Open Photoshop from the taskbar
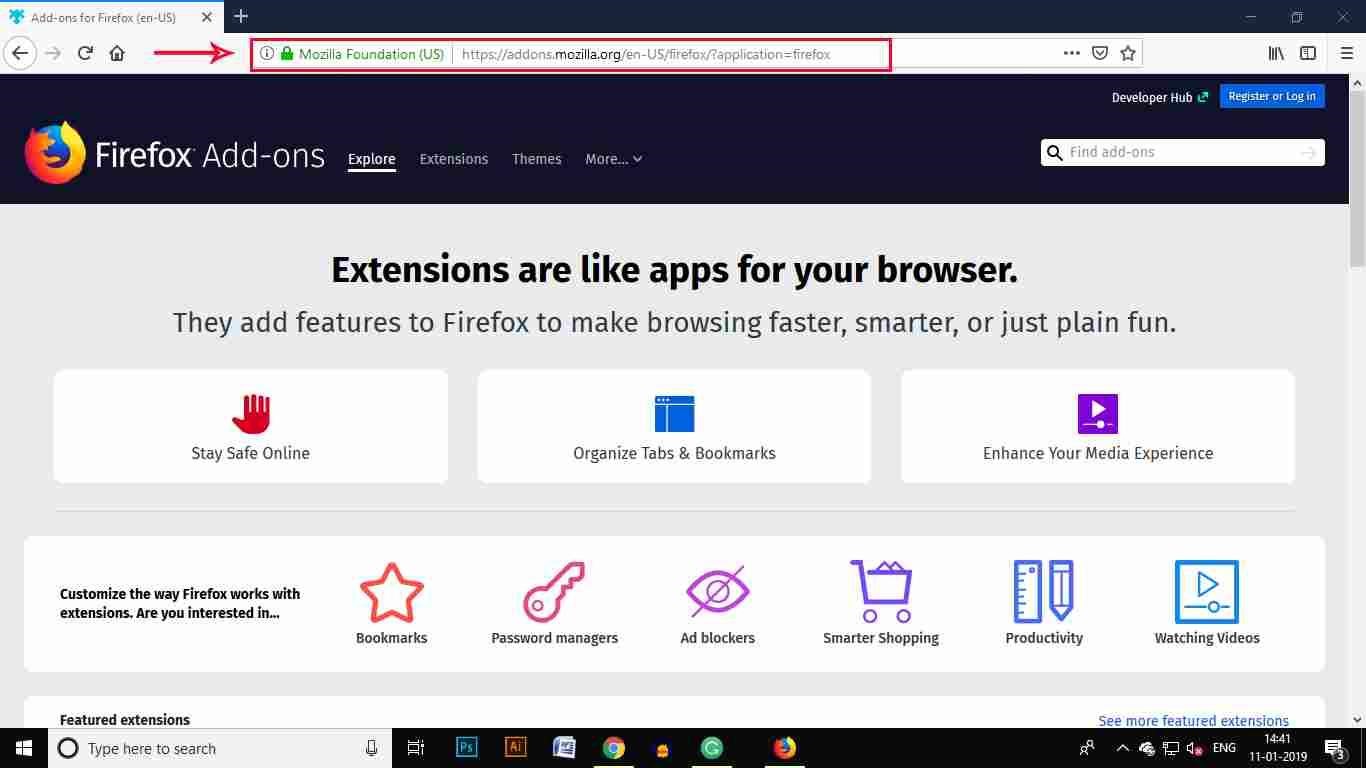Viewport: 1366px width, 768px height. coord(466,747)
